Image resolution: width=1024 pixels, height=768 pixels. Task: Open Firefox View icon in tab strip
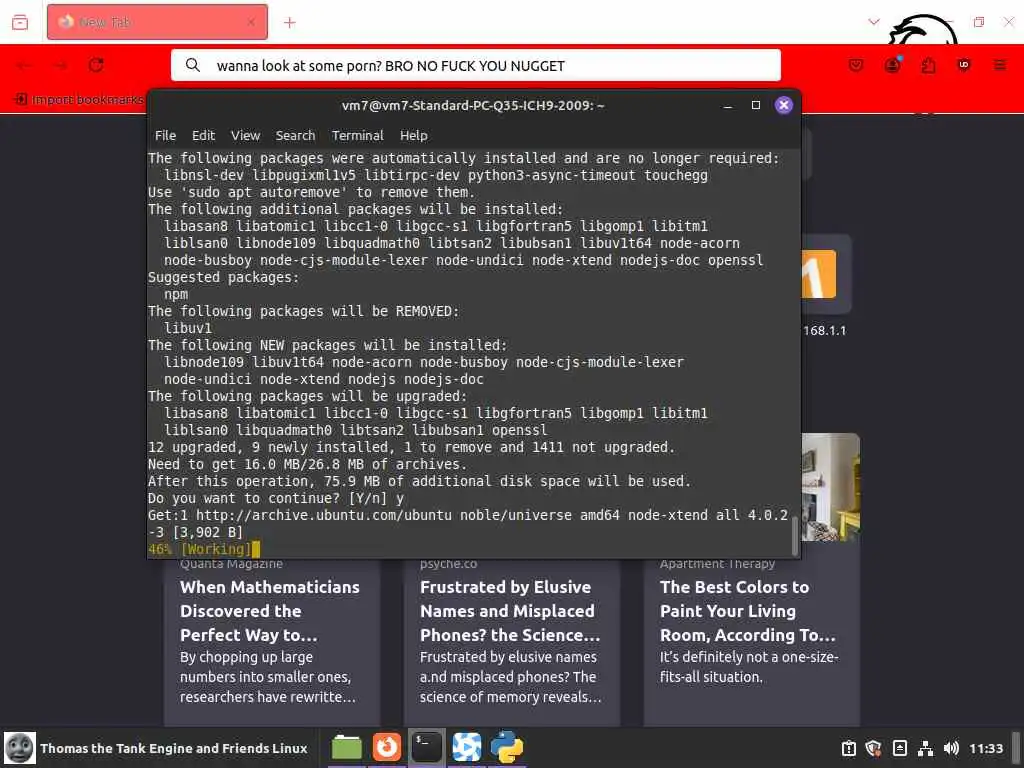click(20, 22)
